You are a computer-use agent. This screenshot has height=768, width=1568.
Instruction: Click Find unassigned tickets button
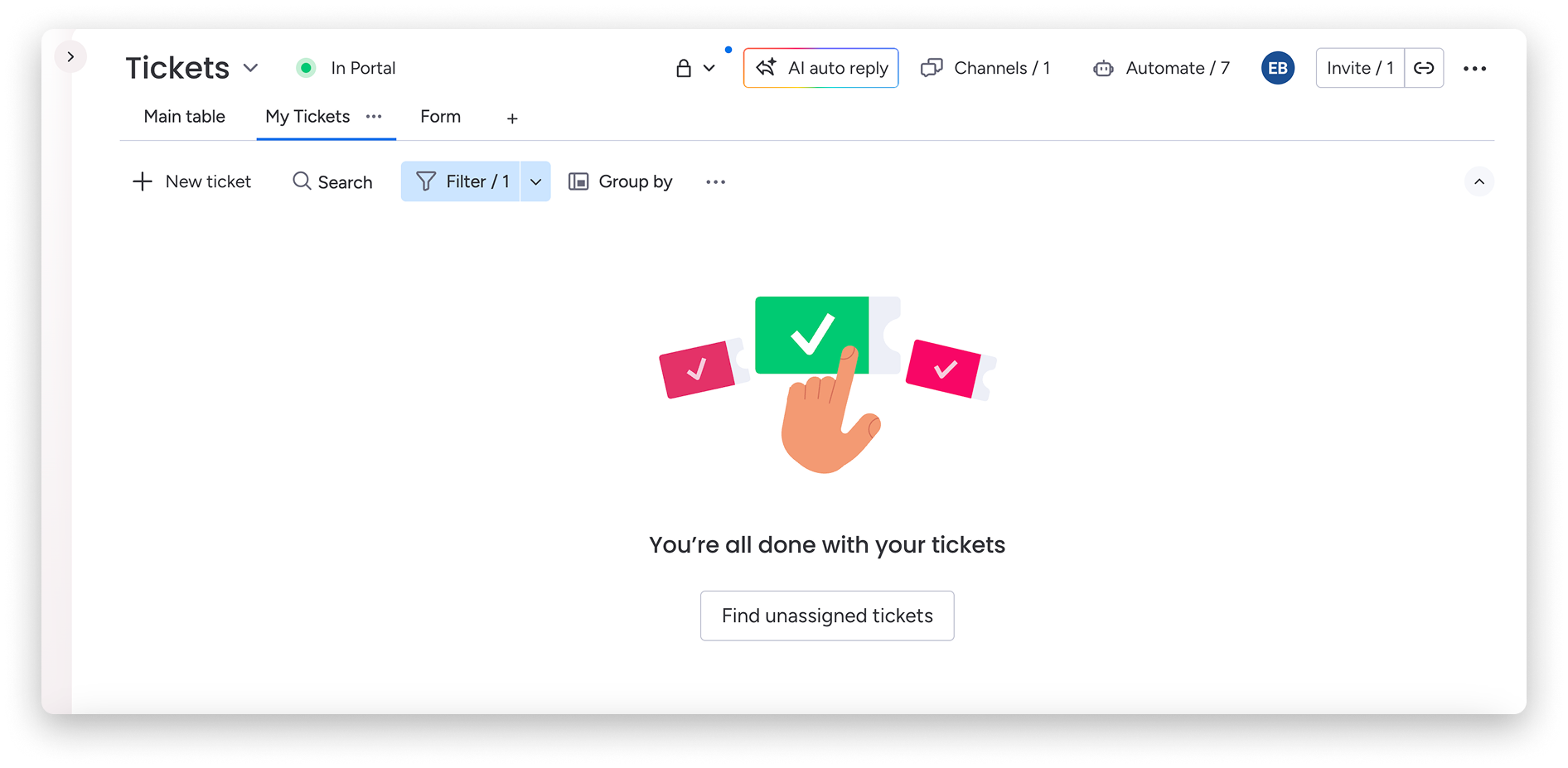pos(827,616)
